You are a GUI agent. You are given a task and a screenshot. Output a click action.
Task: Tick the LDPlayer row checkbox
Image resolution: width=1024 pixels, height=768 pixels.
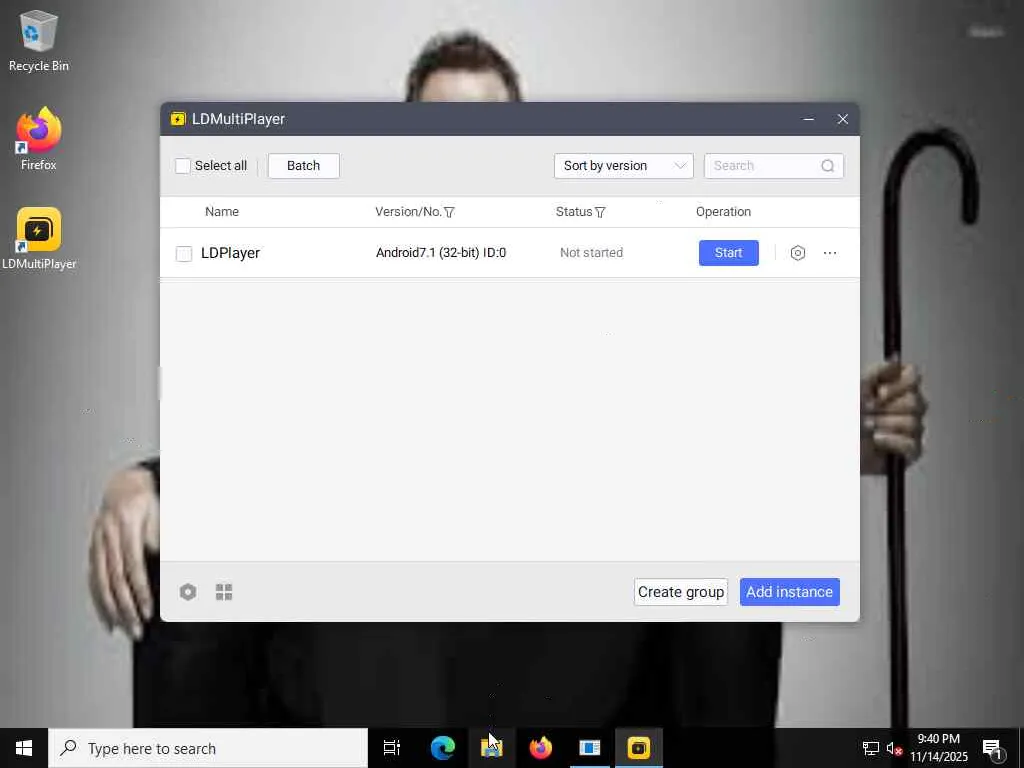[x=184, y=253]
